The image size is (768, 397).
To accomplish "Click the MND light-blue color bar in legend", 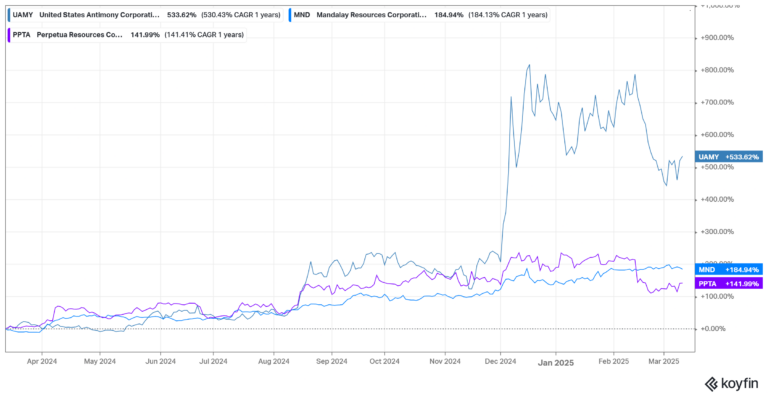I will pyautogui.click(x=290, y=15).
